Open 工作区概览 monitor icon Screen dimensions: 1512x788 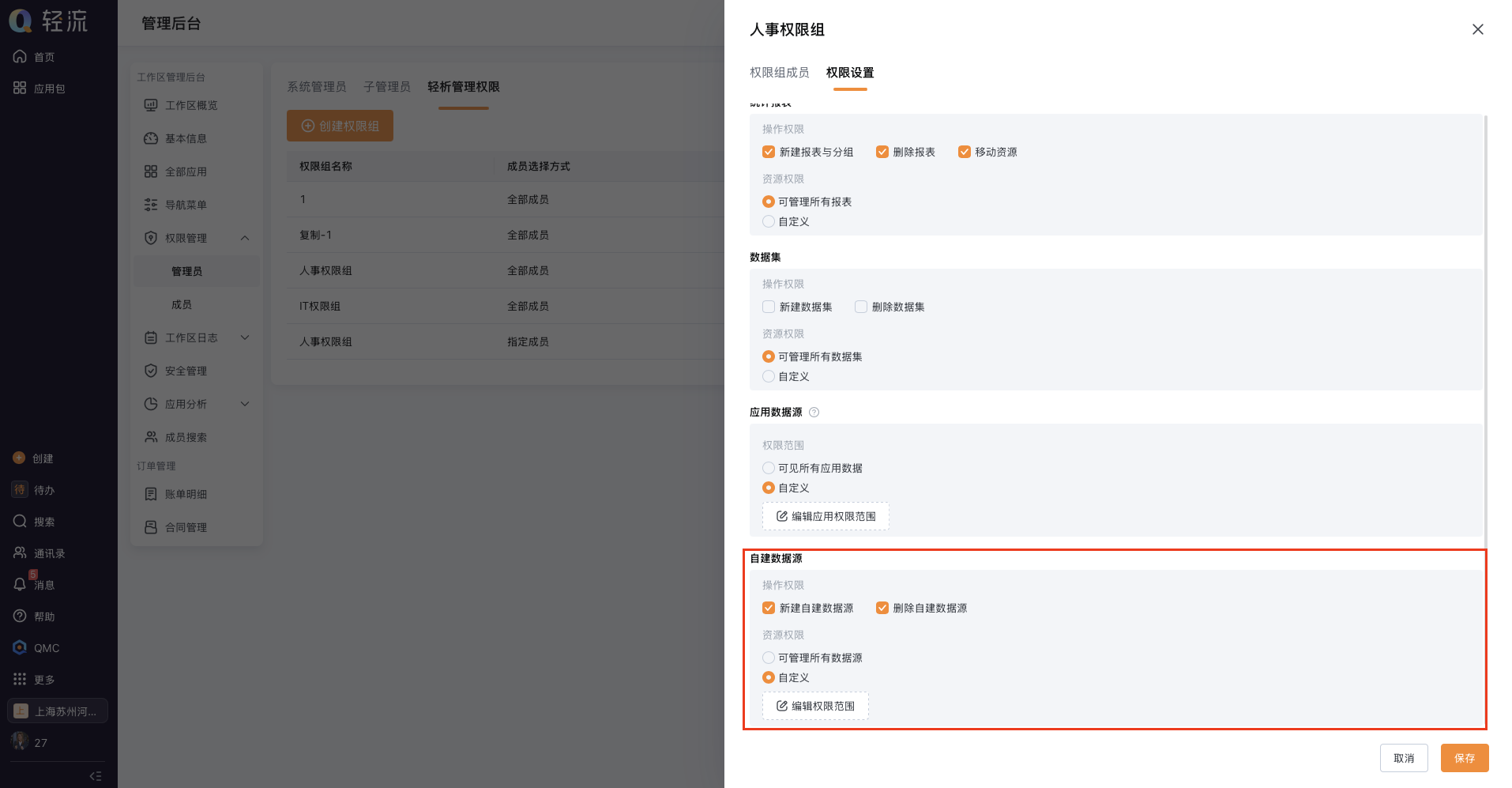(151, 105)
